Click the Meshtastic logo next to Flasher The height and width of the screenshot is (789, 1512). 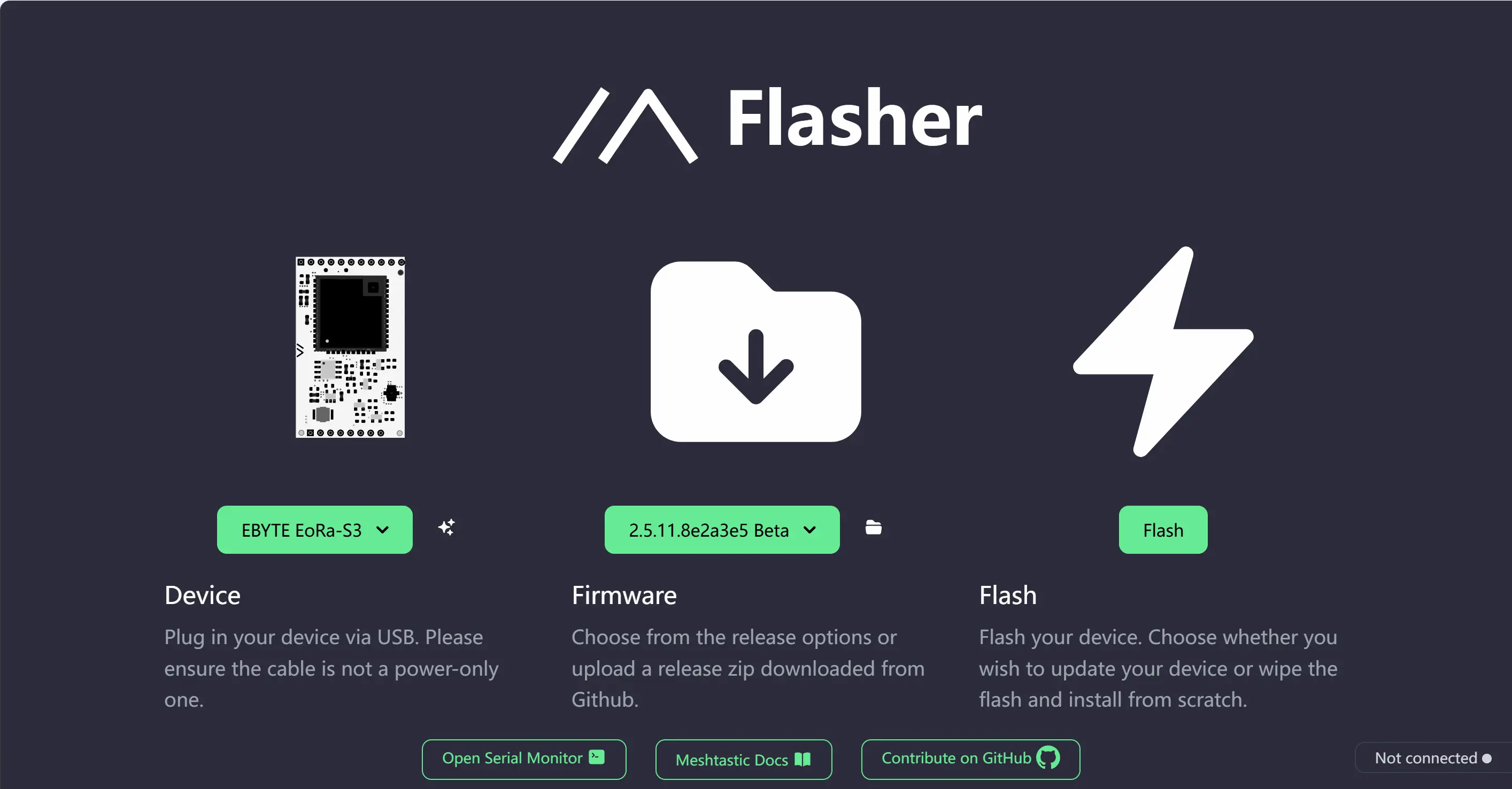pos(626,126)
